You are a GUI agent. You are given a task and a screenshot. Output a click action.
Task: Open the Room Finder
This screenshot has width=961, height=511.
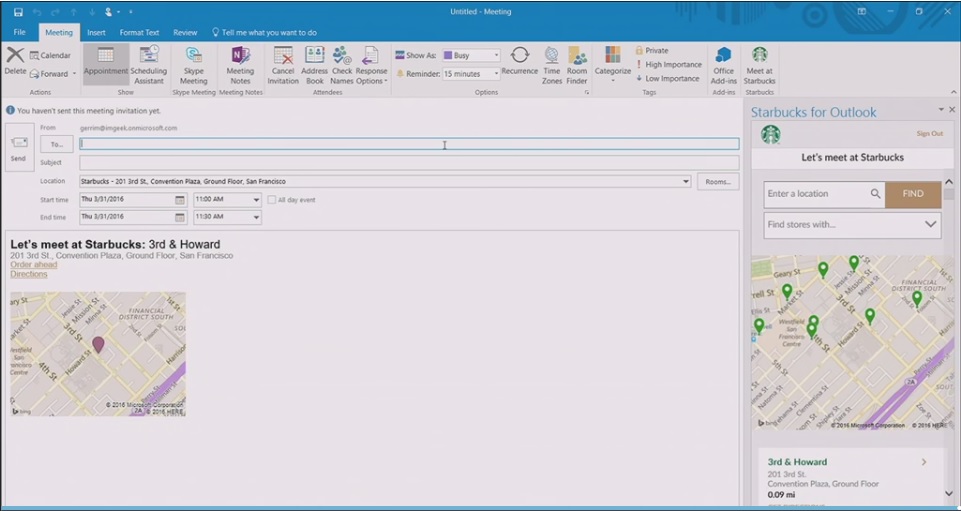tap(577, 64)
